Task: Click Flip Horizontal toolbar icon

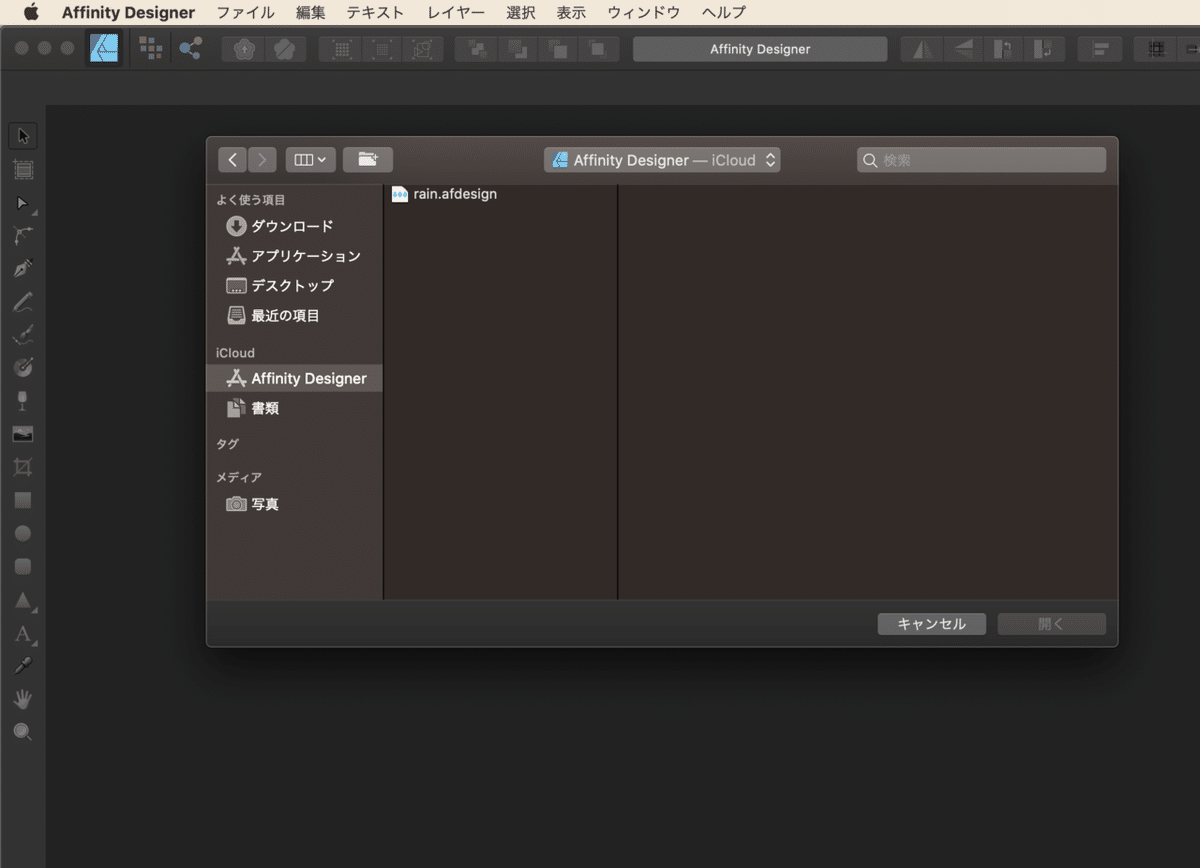Action: click(x=922, y=49)
